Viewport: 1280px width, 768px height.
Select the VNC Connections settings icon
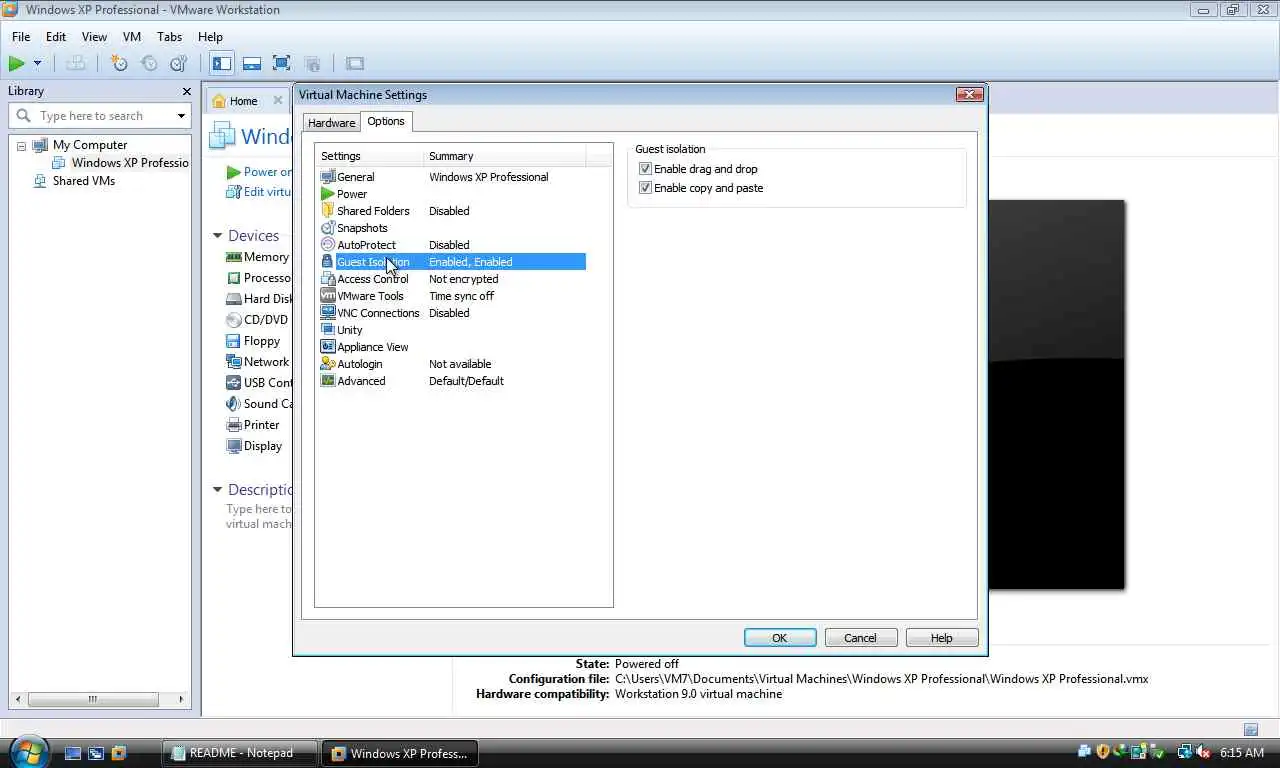point(328,313)
